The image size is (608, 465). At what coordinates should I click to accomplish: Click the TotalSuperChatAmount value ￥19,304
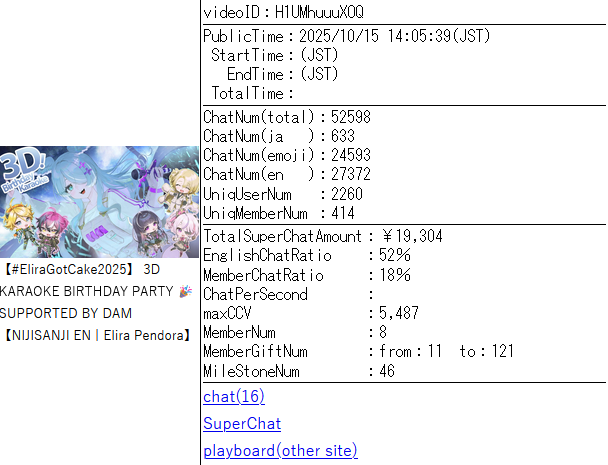click(x=412, y=236)
